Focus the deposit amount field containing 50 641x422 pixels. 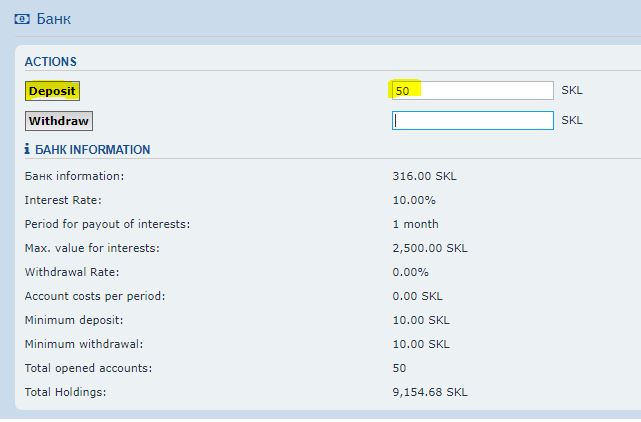(472, 90)
